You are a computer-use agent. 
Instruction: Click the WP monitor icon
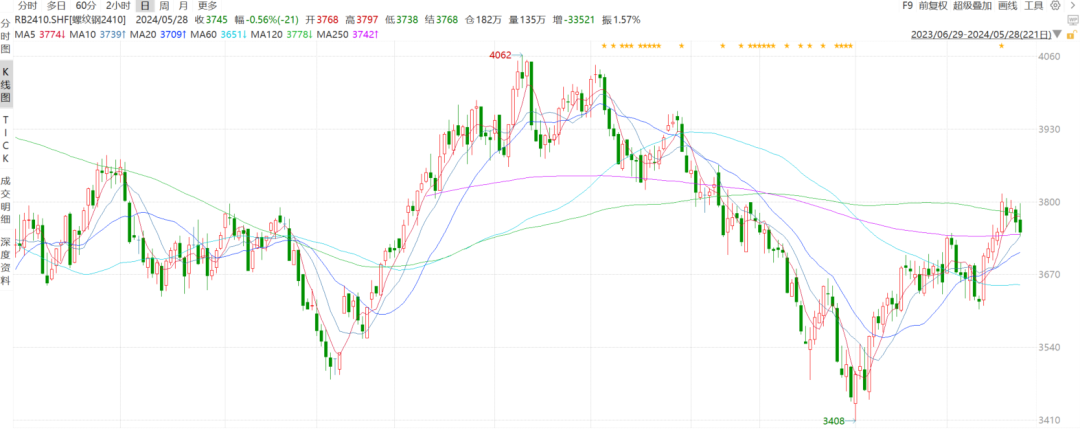click(x=1072, y=19)
